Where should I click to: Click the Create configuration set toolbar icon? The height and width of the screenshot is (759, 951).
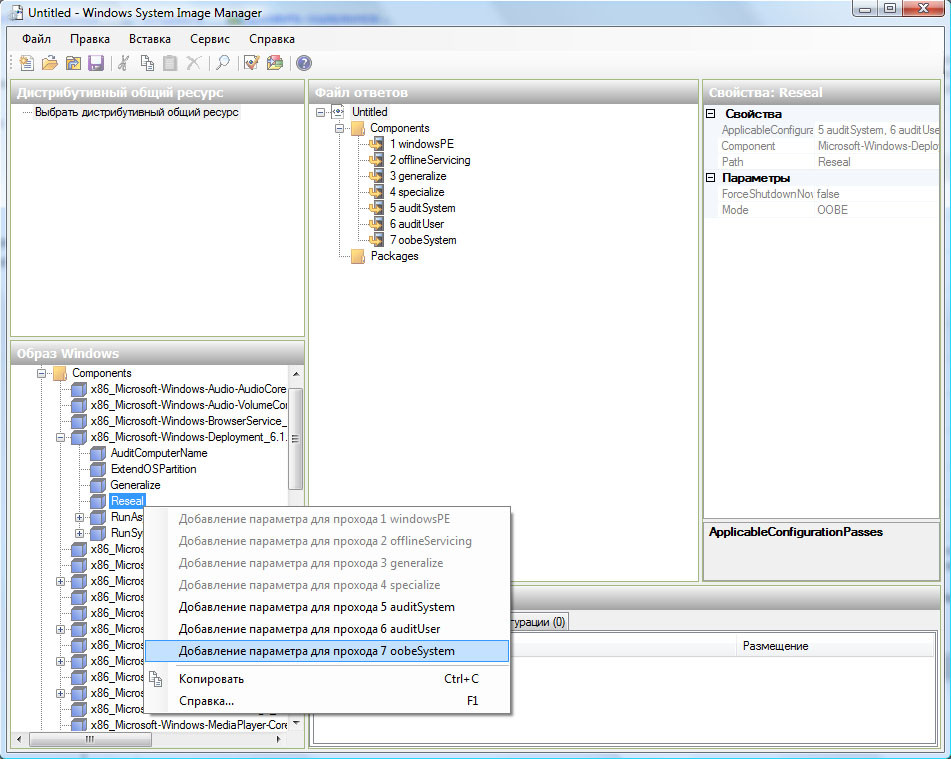click(274, 63)
